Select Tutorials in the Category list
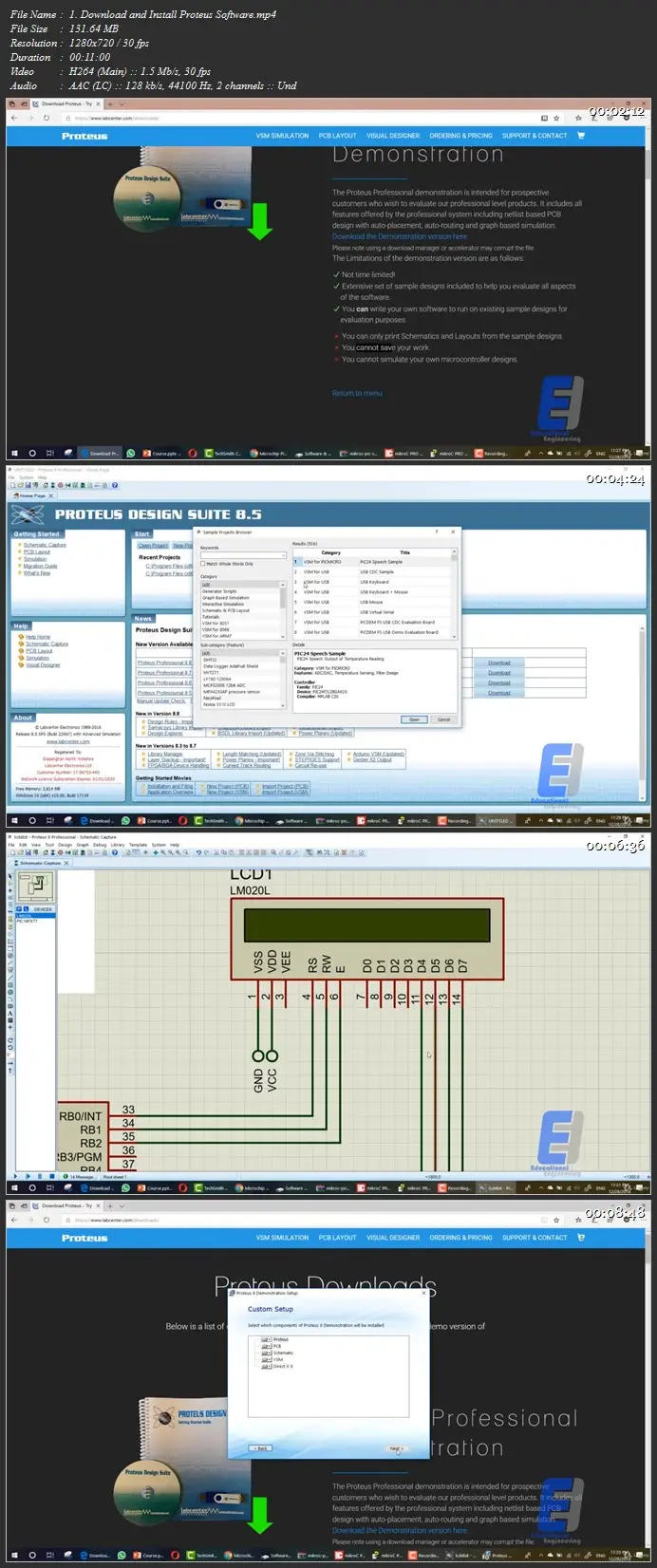 [x=212, y=617]
